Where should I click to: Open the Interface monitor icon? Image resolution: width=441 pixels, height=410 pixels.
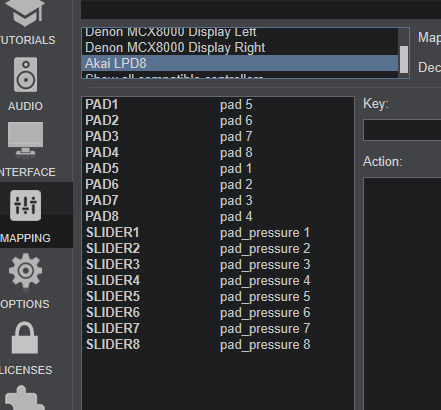click(25, 139)
